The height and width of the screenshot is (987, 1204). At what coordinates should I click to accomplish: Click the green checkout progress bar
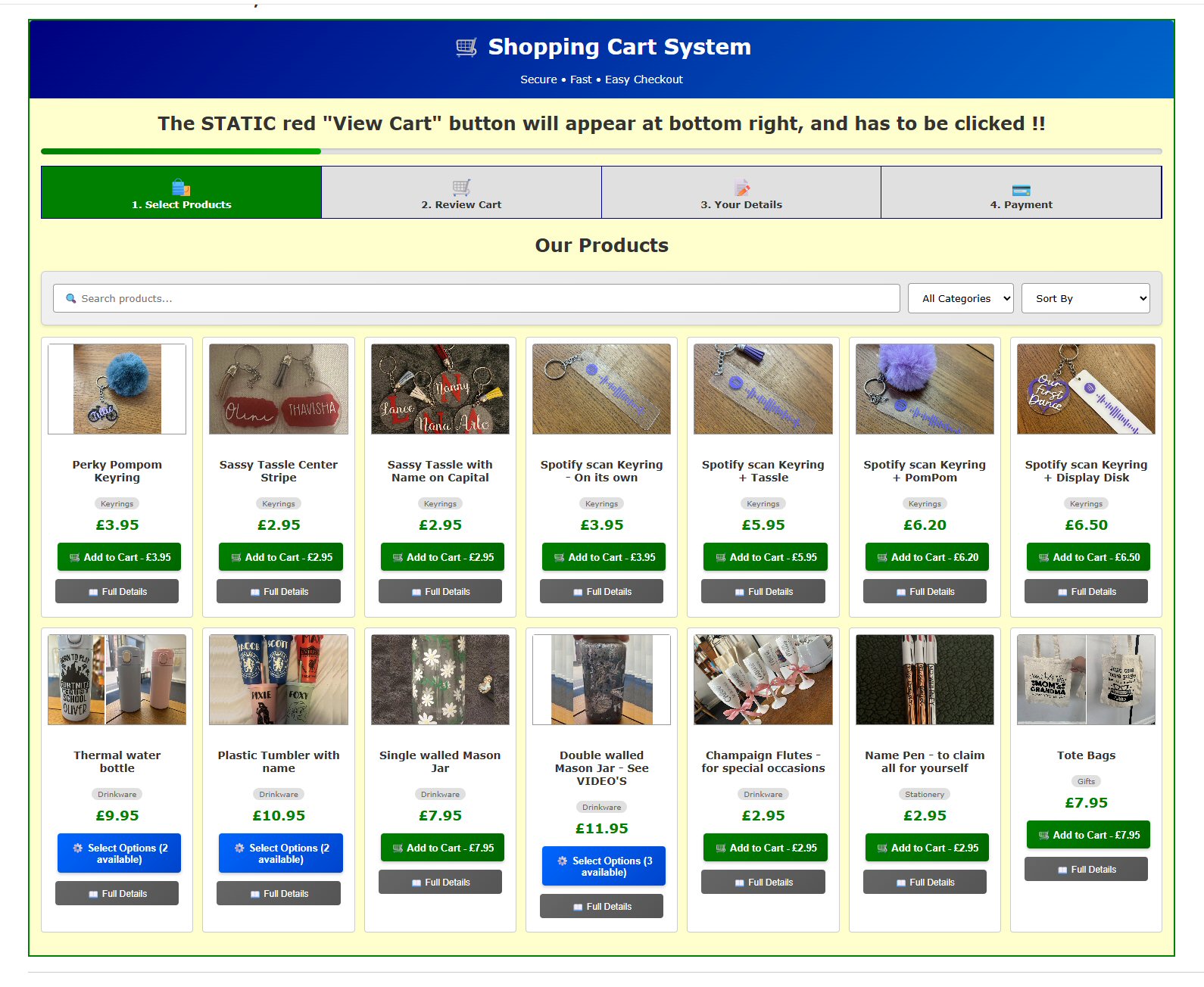pos(181,151)
